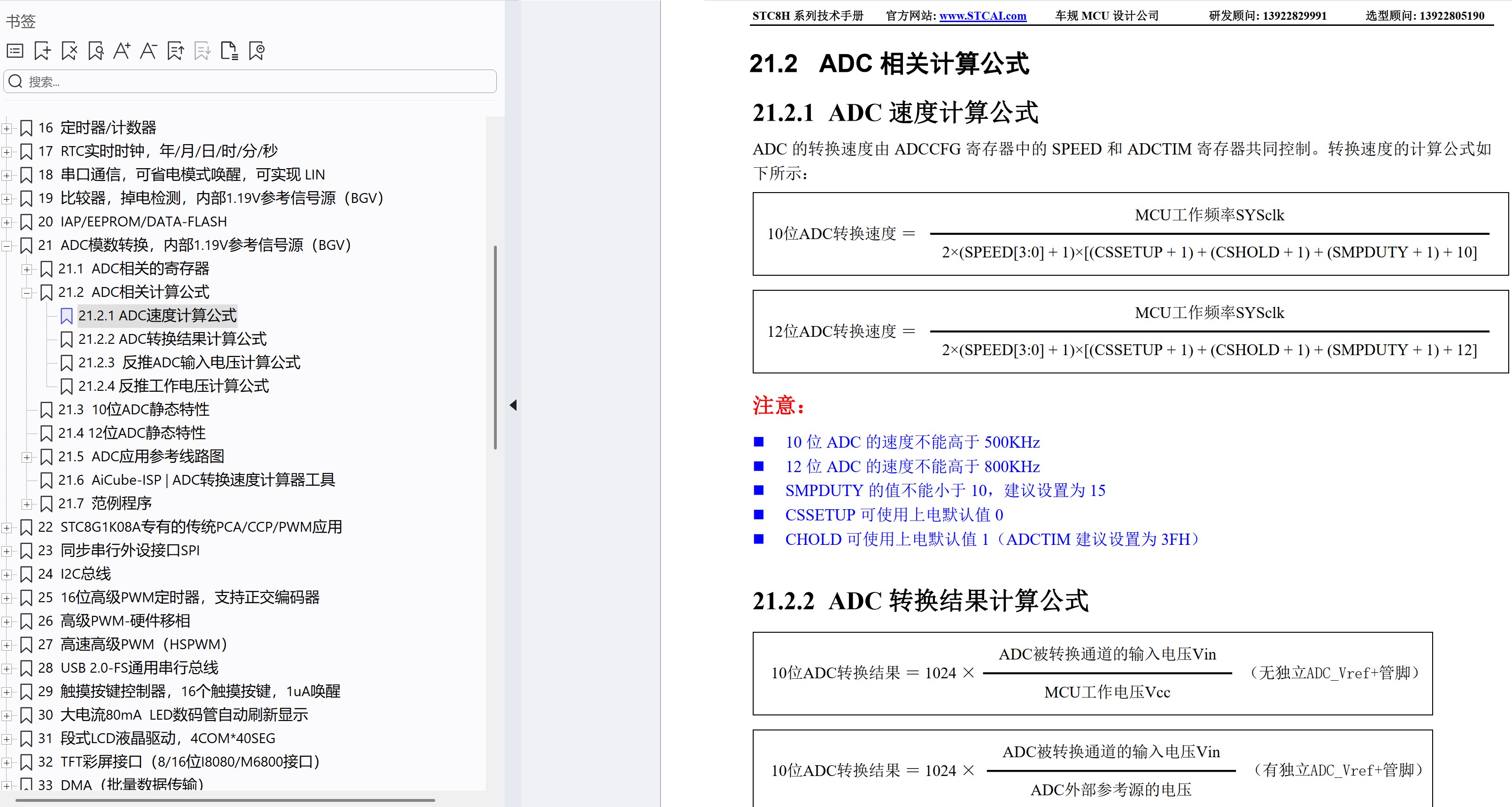Go to 21.2.3 反推ADC输入电压计算公式 bookmark
The height and width of the screenshot is (807, 1512).
189,362
